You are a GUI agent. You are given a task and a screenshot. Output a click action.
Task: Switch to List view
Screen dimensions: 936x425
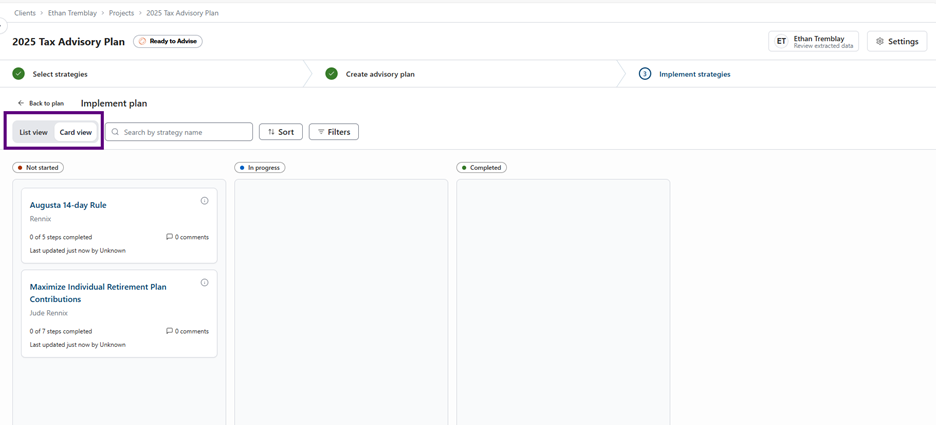[x=33, y=133]
